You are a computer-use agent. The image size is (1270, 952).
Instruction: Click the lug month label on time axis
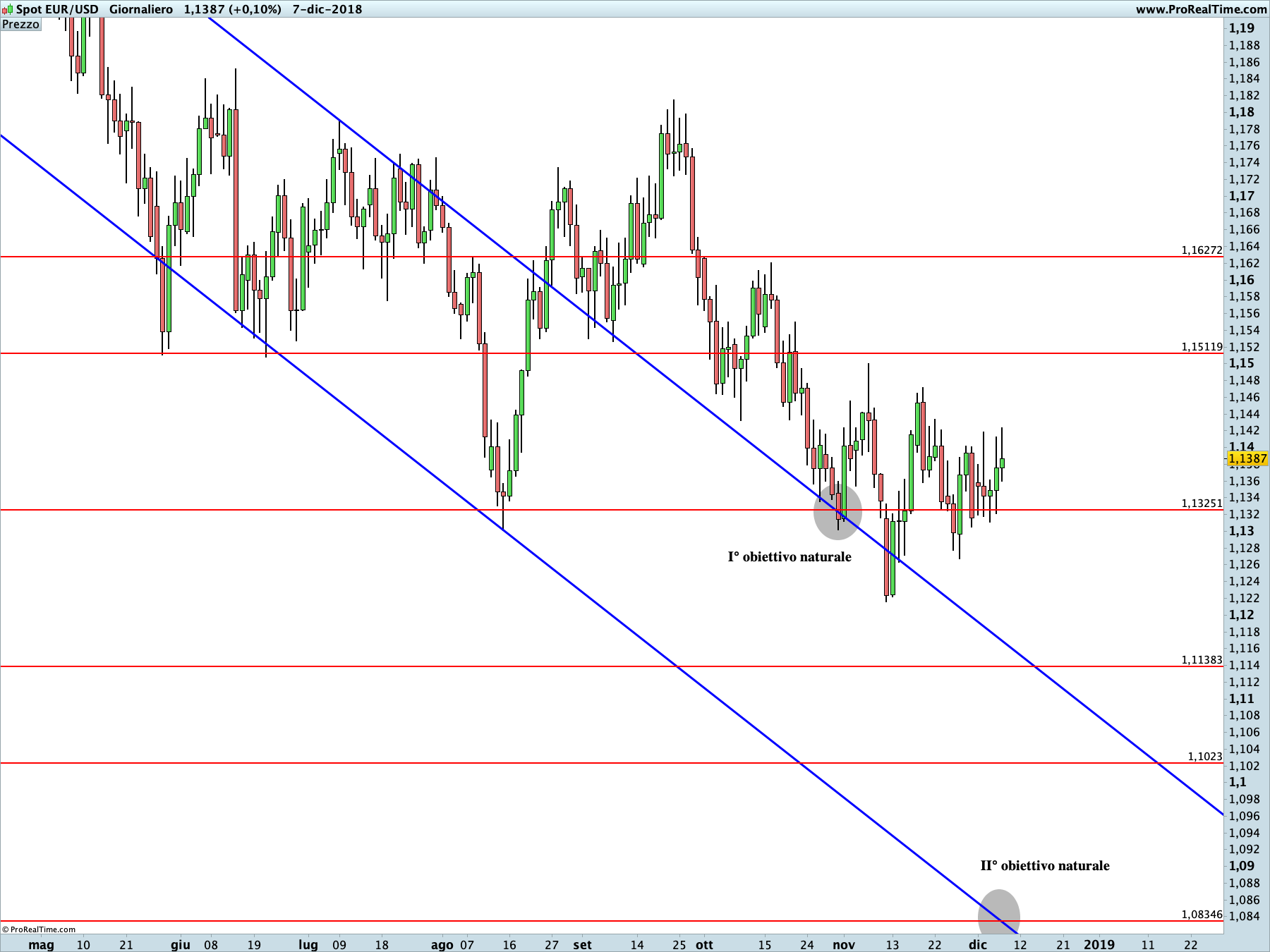pyautogui.click(x=308, y=944)
